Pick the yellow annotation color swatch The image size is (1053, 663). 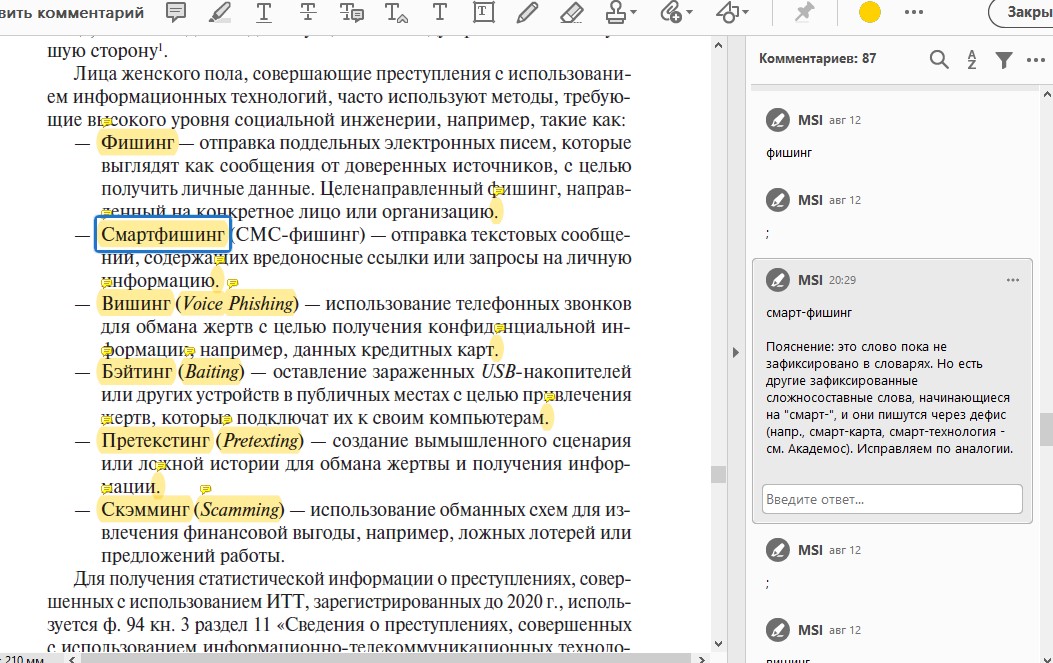pyautogui.click(x=870, y=12)
